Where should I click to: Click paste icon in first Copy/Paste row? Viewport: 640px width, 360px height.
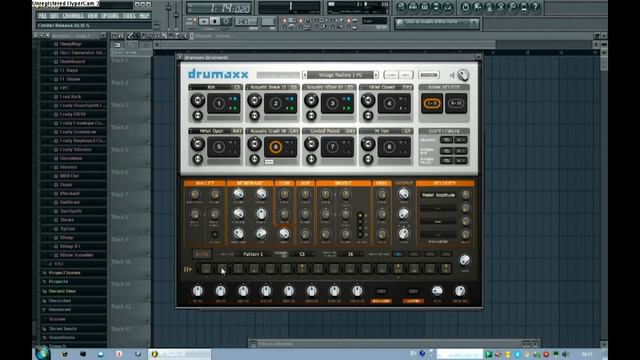click(x=461, y=140)
